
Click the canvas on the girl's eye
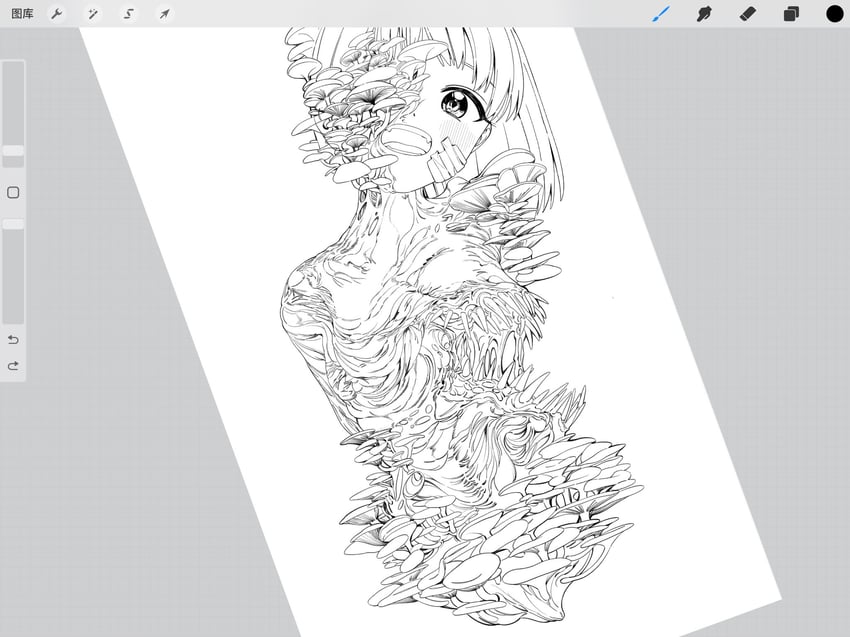pyautogui.click(x=454, y=103)
